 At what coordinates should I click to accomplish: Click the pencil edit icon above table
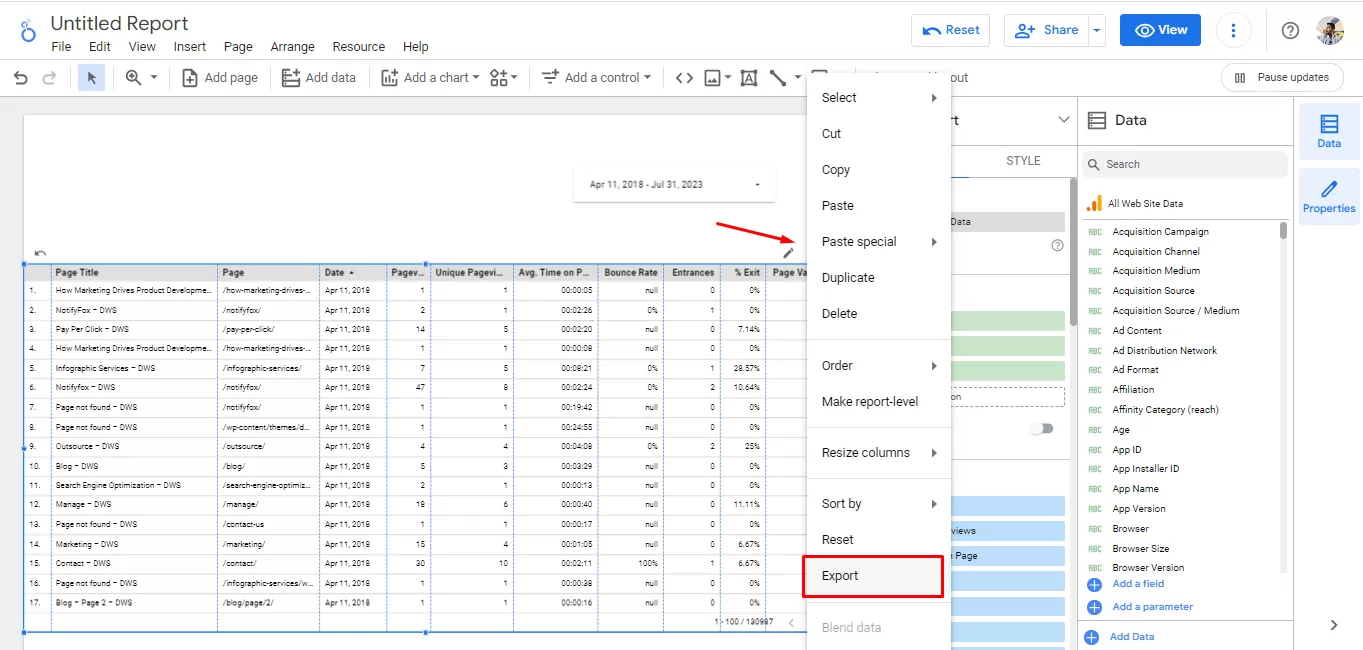(788, 253)
